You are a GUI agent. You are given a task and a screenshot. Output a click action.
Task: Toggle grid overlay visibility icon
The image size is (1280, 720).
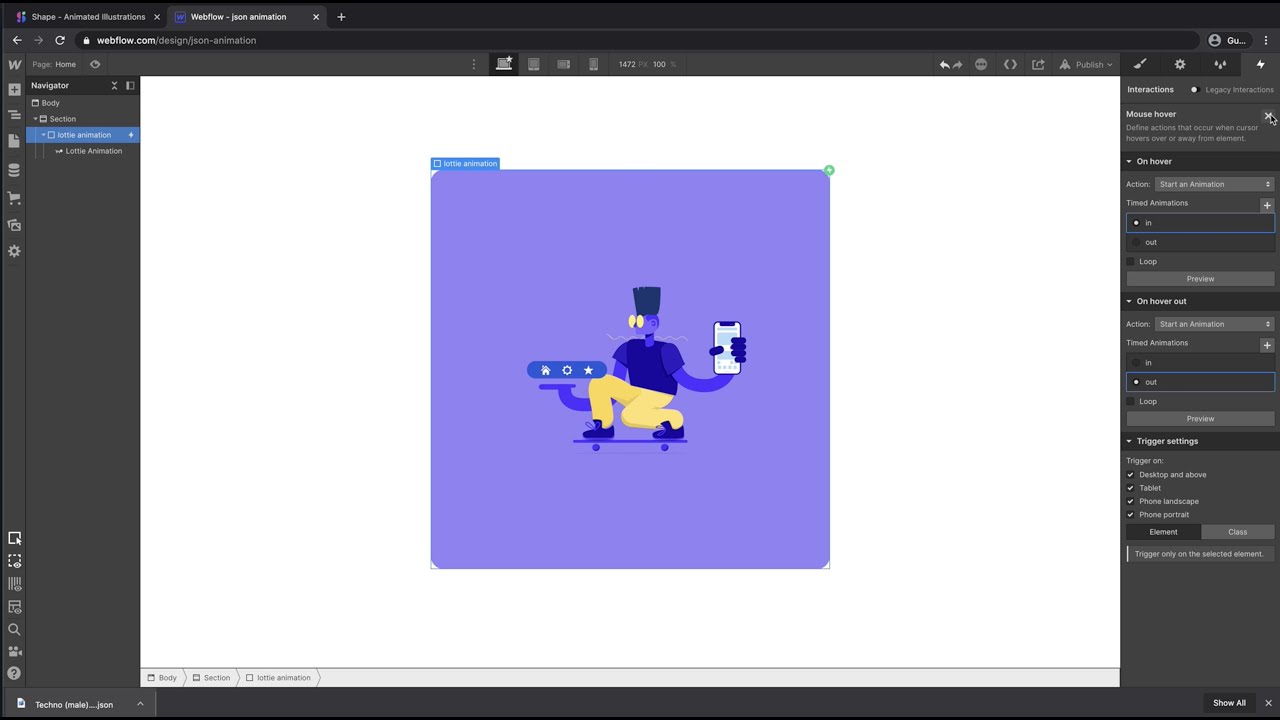point(14,583)
